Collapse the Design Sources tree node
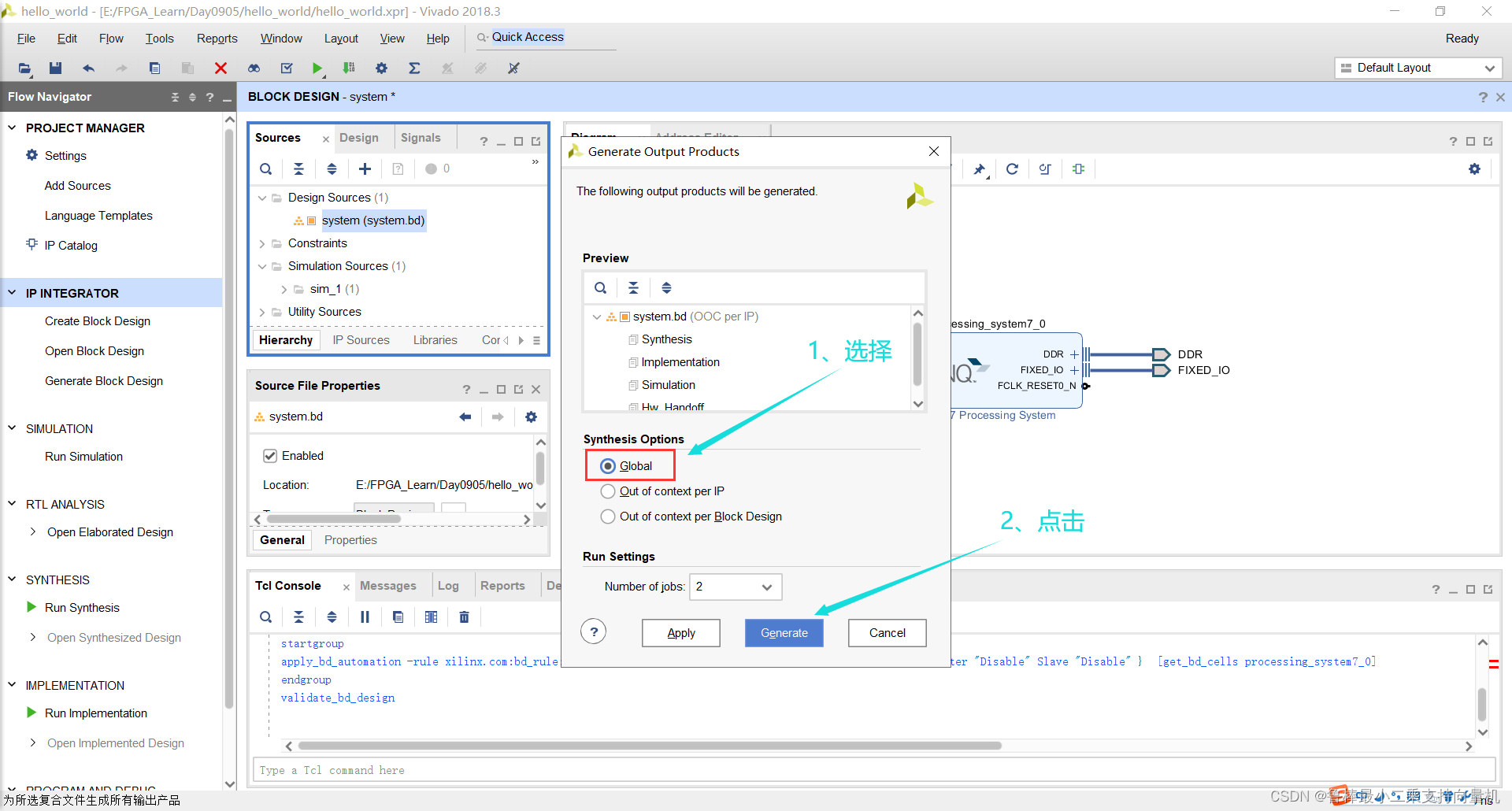This screenshot has height=811, width=1512. coord(262,198)
